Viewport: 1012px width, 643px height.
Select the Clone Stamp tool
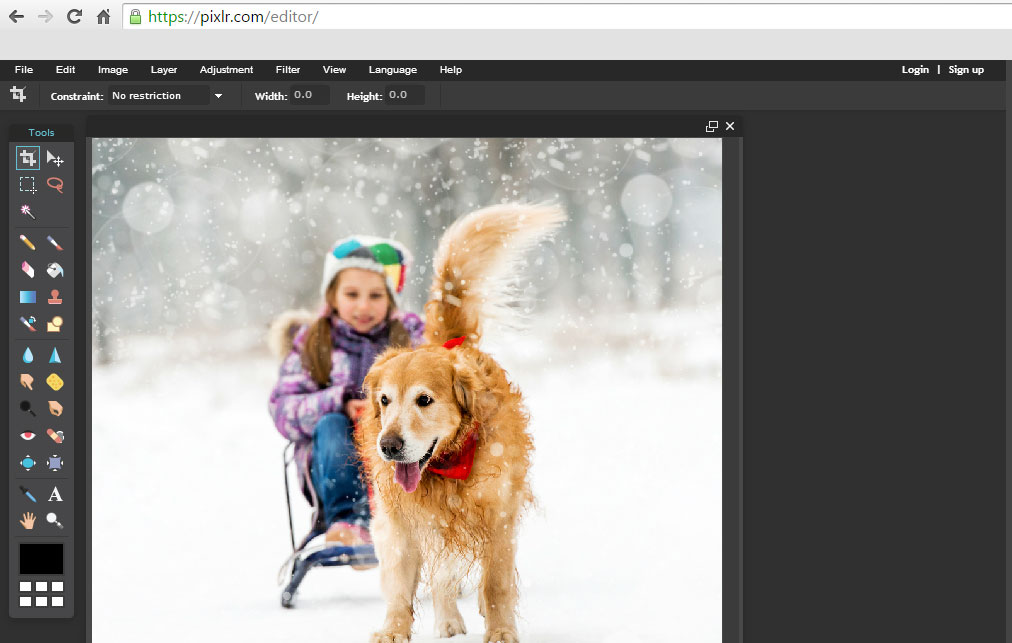point(55,297)
